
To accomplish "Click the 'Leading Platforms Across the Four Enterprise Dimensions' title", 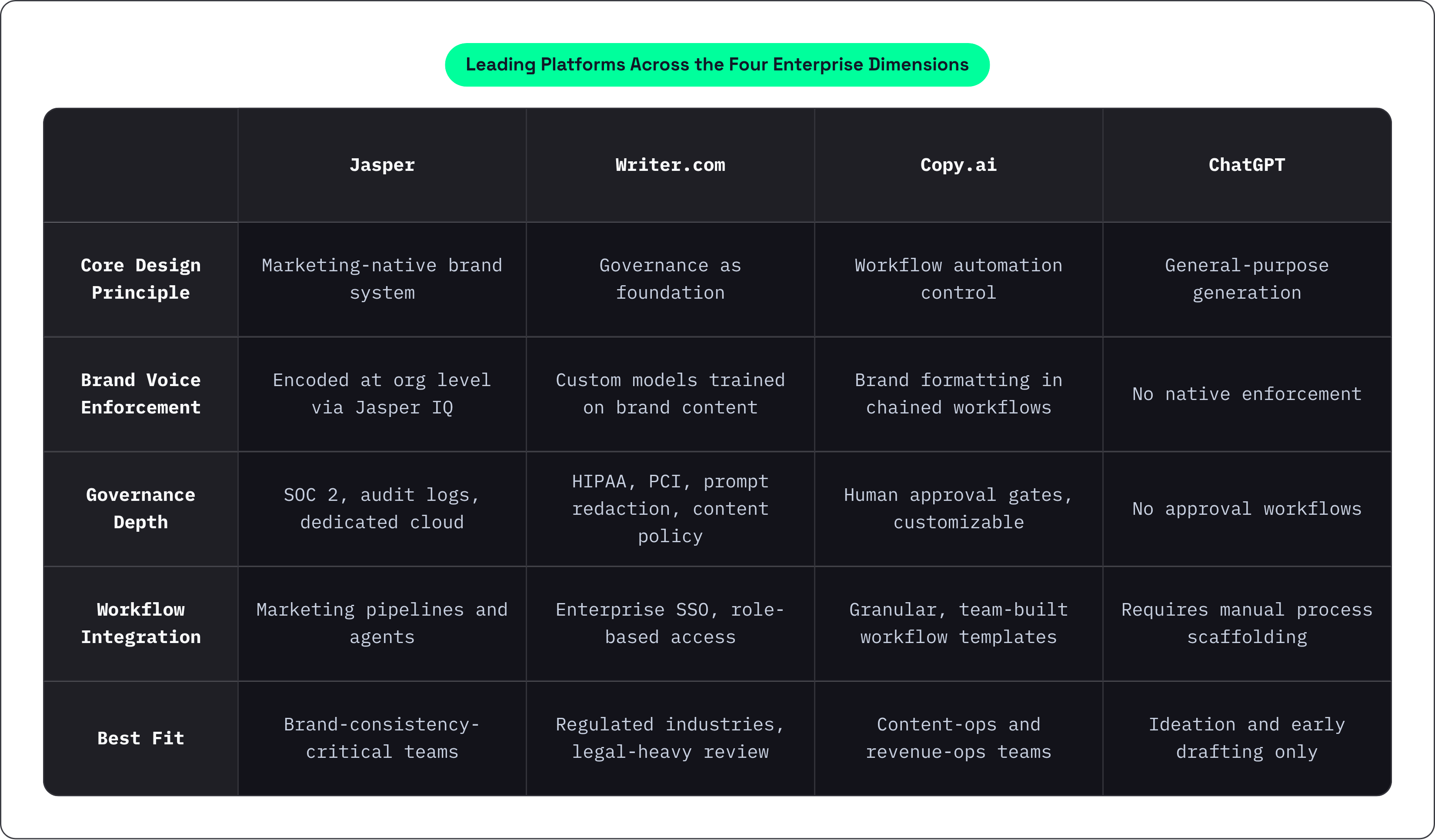I will 717,65.
